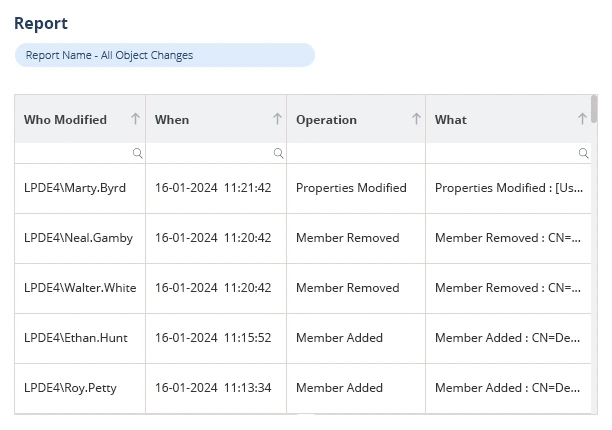This screenshot has width=612, height=430.
Task: Click the sort arrow in Who Modified column
Action: (135, 119)
